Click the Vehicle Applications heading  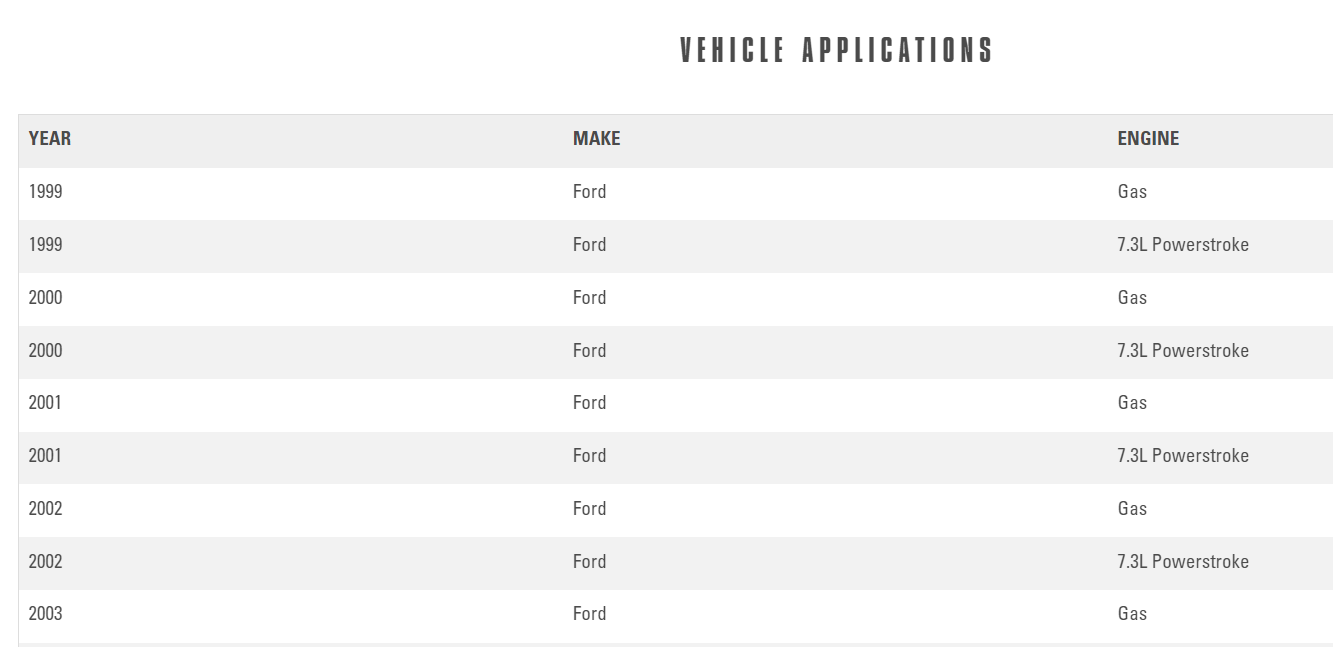pyautogui.click(x=836, y=50)
